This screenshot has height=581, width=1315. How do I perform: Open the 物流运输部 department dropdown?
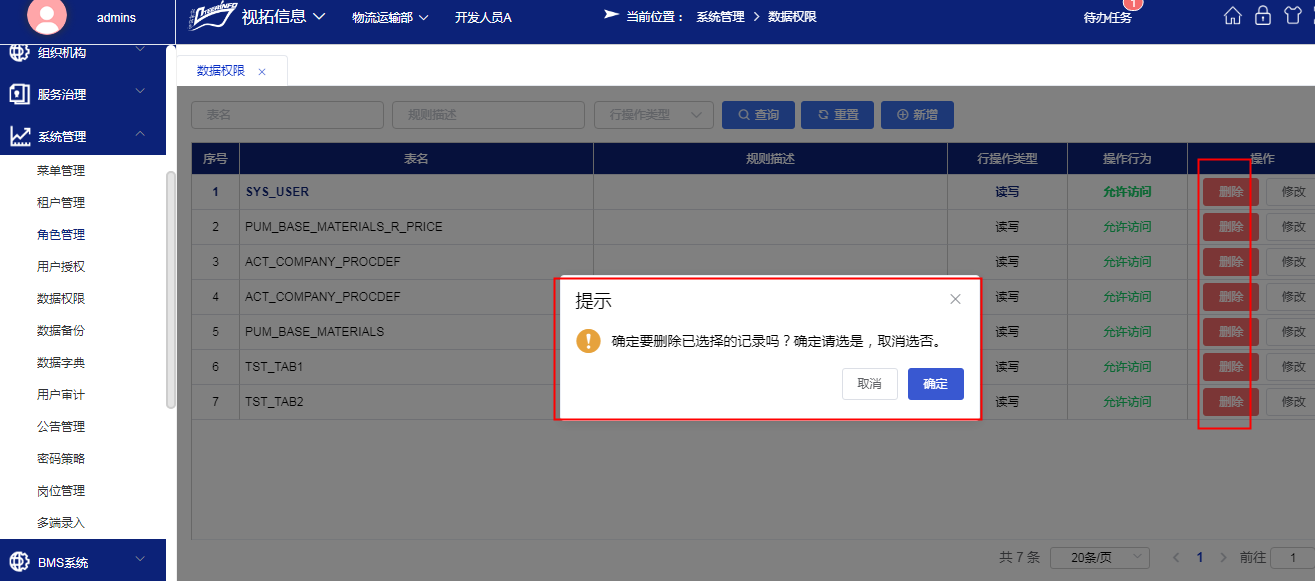(x=390, y=17)
